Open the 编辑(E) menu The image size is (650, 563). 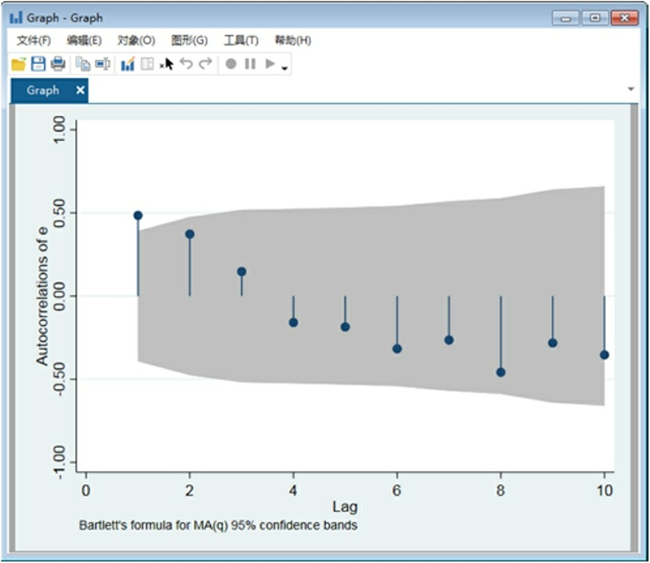[x=84, y=40]
